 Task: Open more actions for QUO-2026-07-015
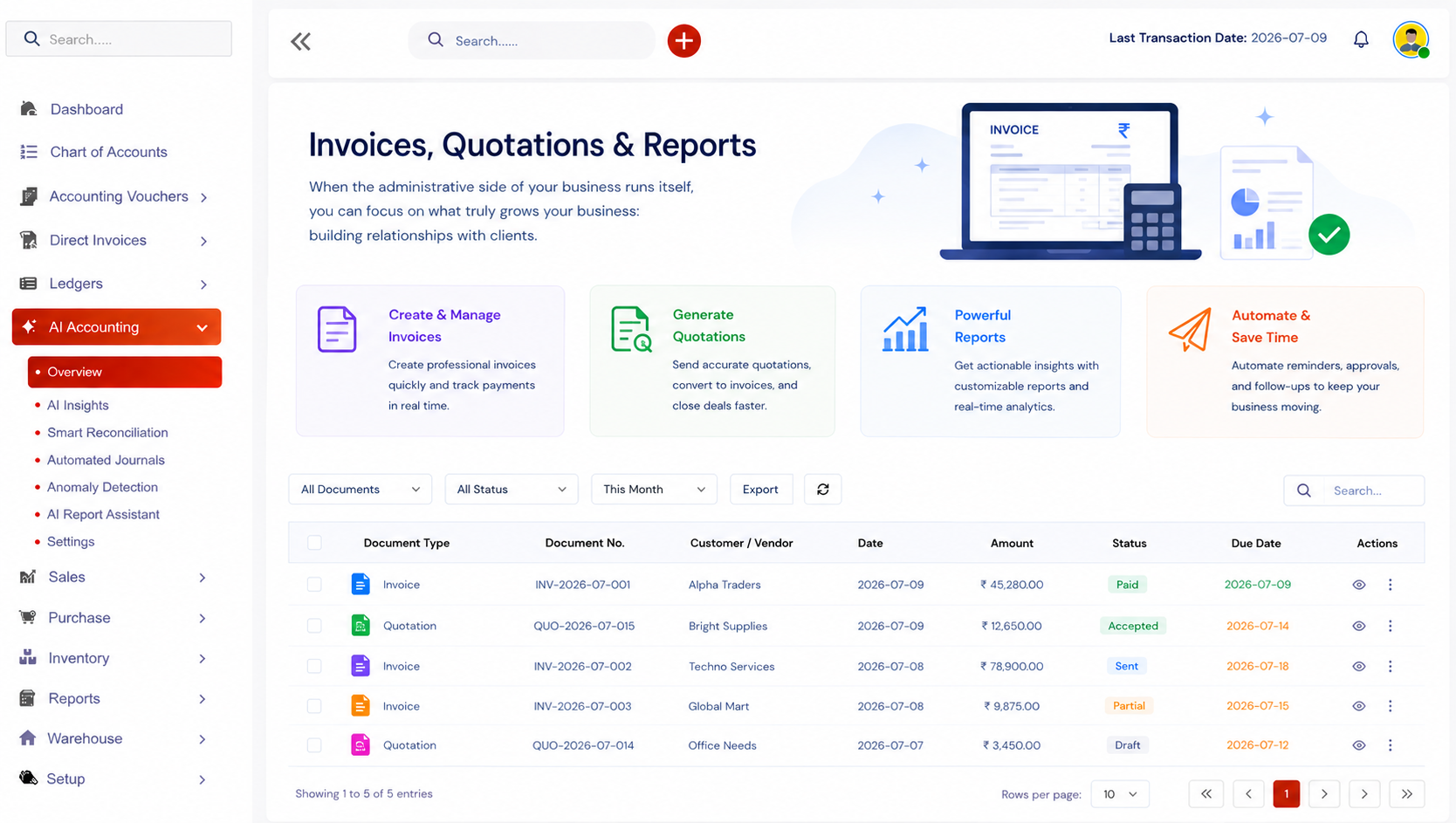click(1390, 626)
